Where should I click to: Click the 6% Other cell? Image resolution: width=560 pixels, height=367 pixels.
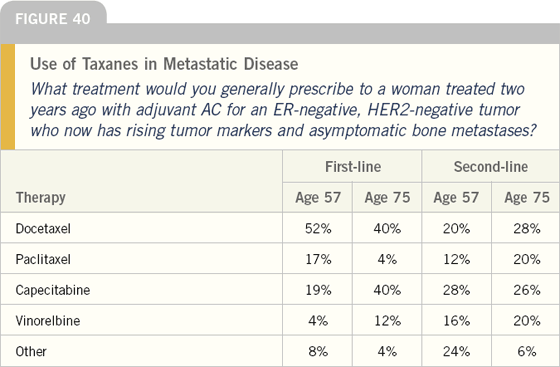pos(527,351)
